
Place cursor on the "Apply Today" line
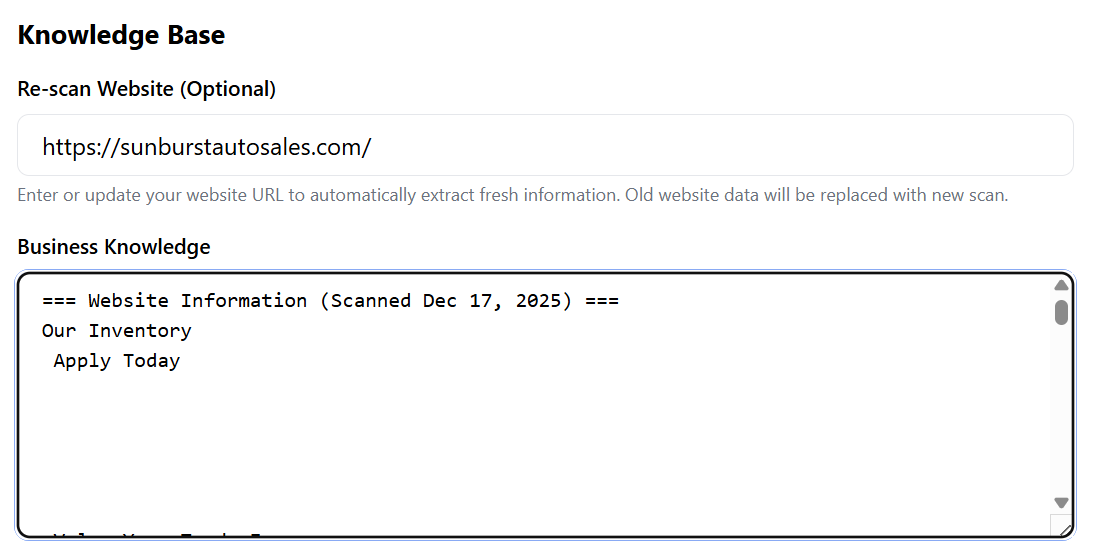tap(116, 361)
